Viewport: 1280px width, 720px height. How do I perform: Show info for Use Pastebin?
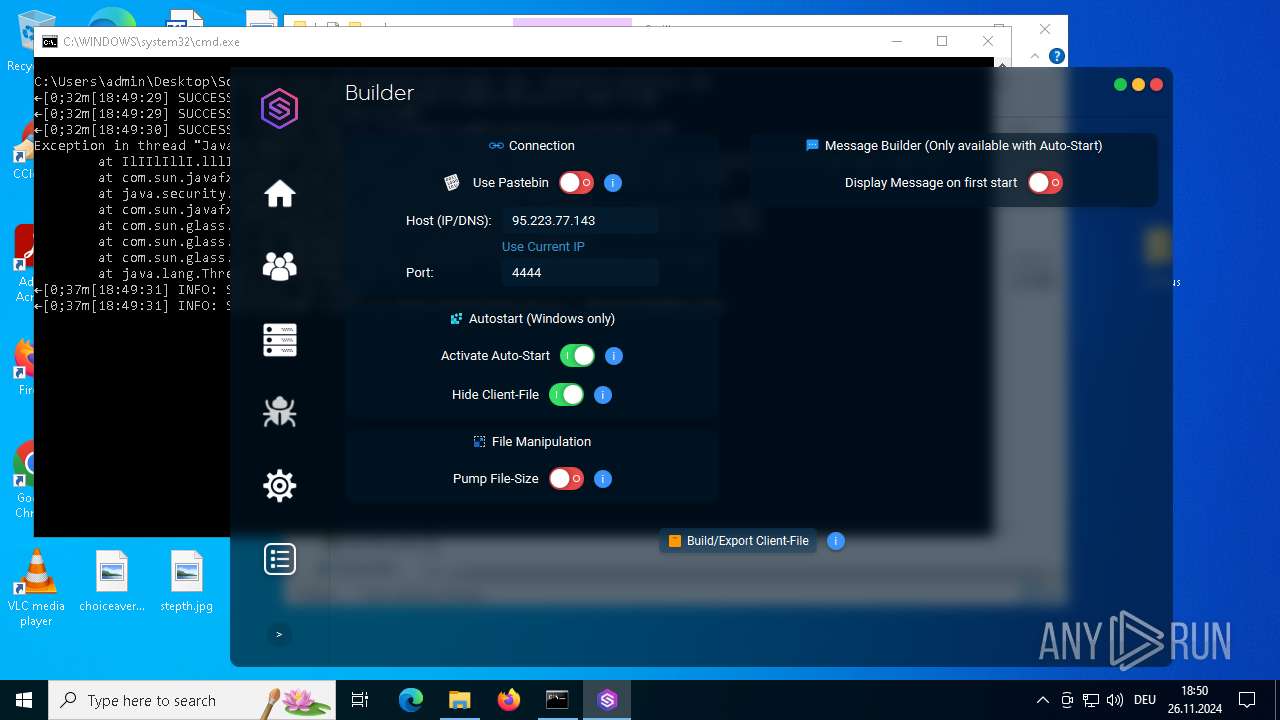click(614, 183)
